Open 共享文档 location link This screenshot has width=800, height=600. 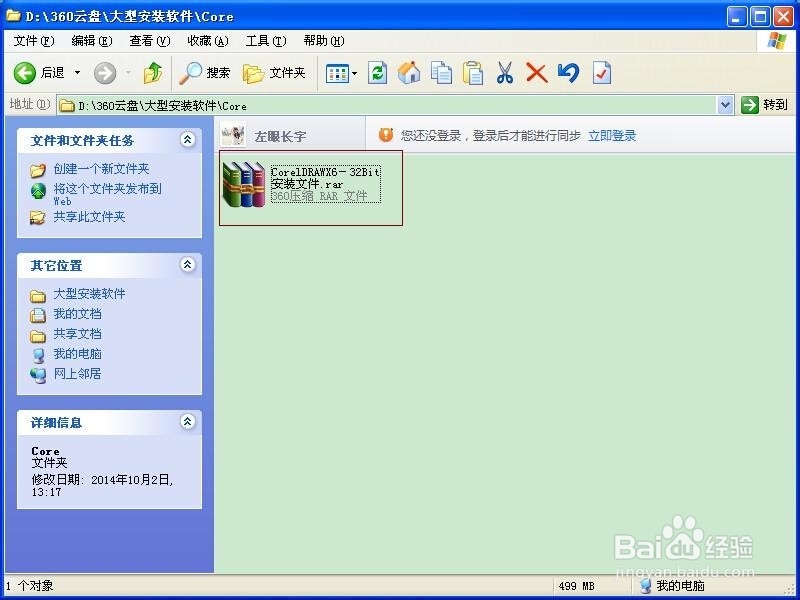coord(78,334)
